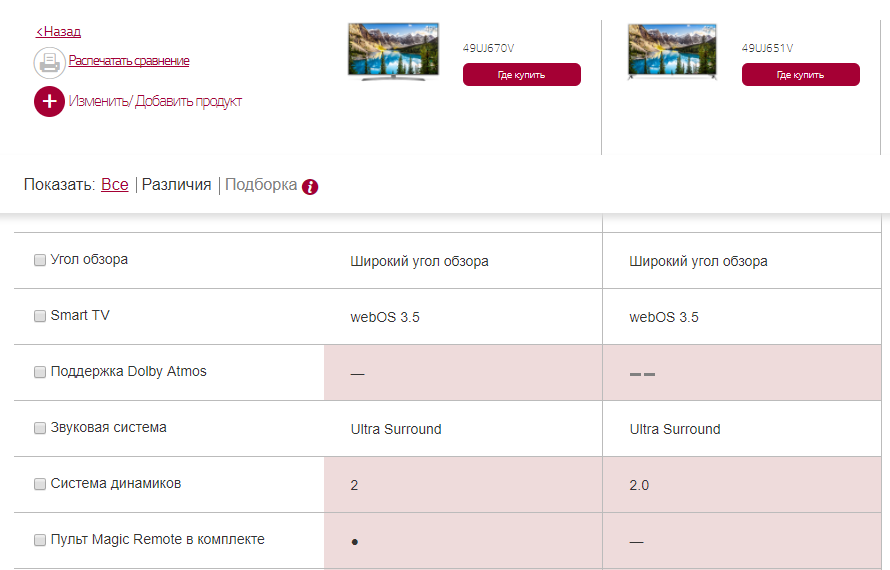Click Изменить/Добавить продукт text
890x570 pixels.
tap(155, 101)
